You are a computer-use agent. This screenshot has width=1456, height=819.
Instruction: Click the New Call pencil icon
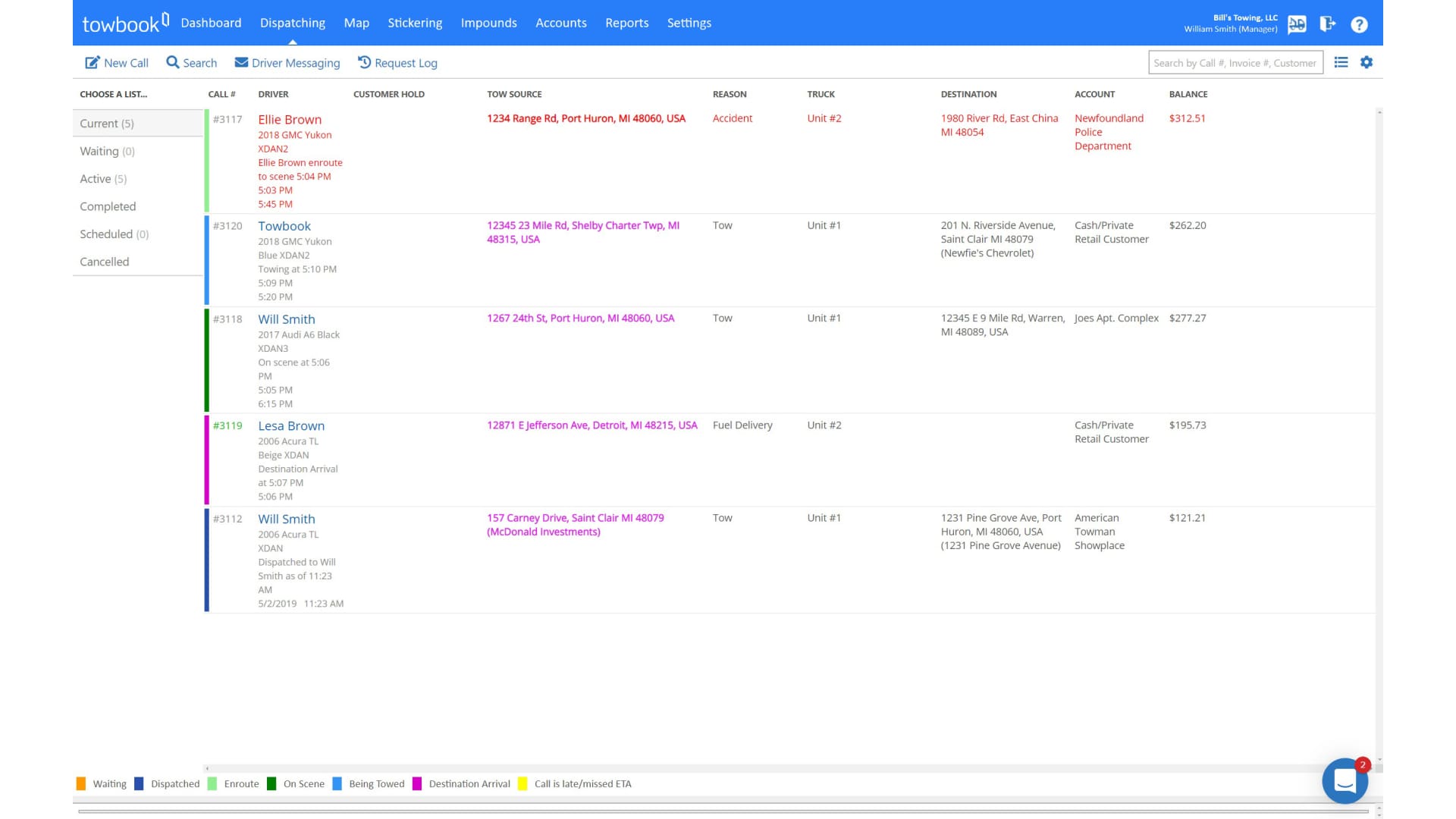[x=92, y=63]
